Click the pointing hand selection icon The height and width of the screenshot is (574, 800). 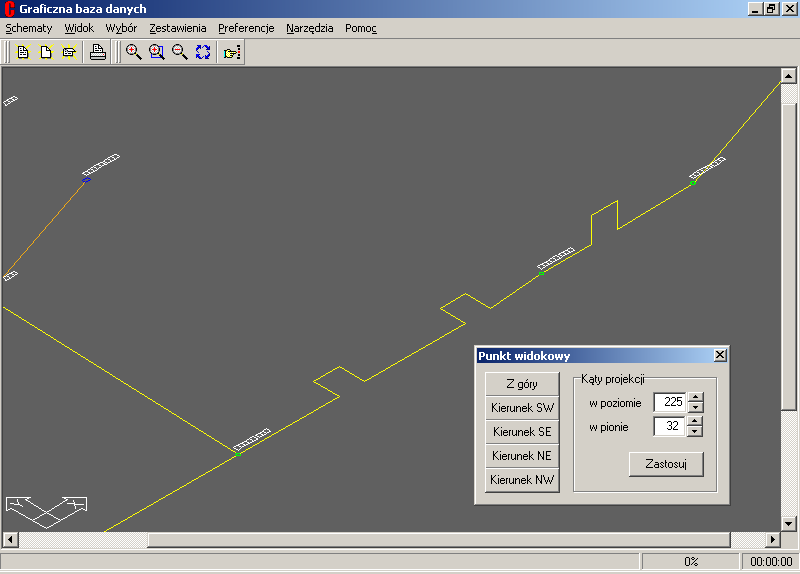232,52
